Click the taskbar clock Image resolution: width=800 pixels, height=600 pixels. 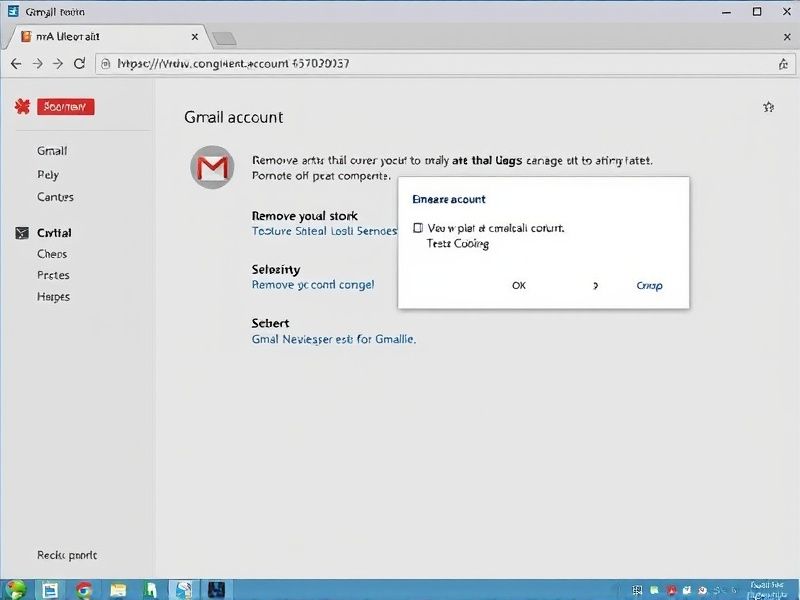point(767,590)
